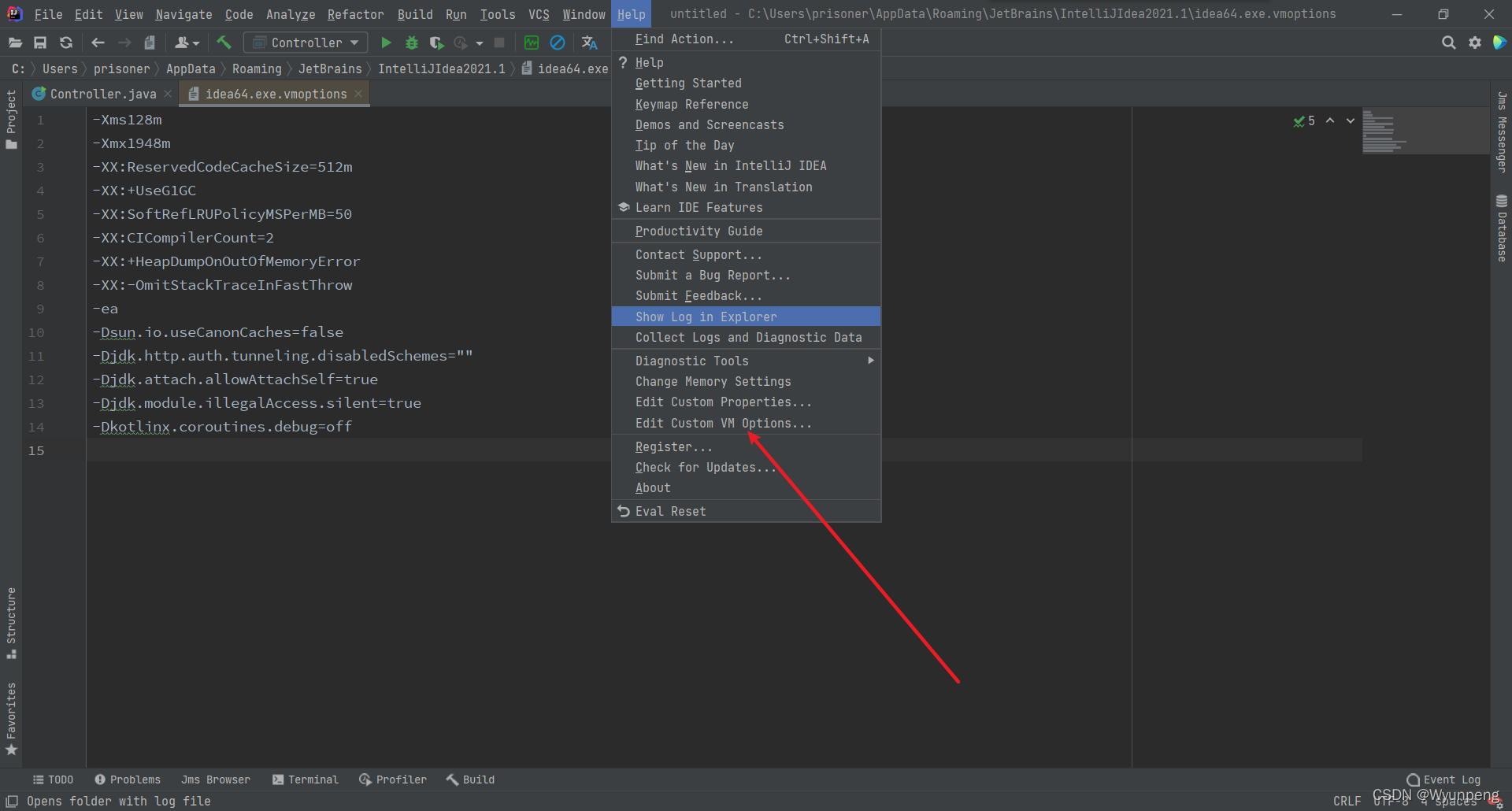The height and width of the screenshot is (811, 1512).
Task: Click the recent files document icon
Action: (x=150, y=43)
